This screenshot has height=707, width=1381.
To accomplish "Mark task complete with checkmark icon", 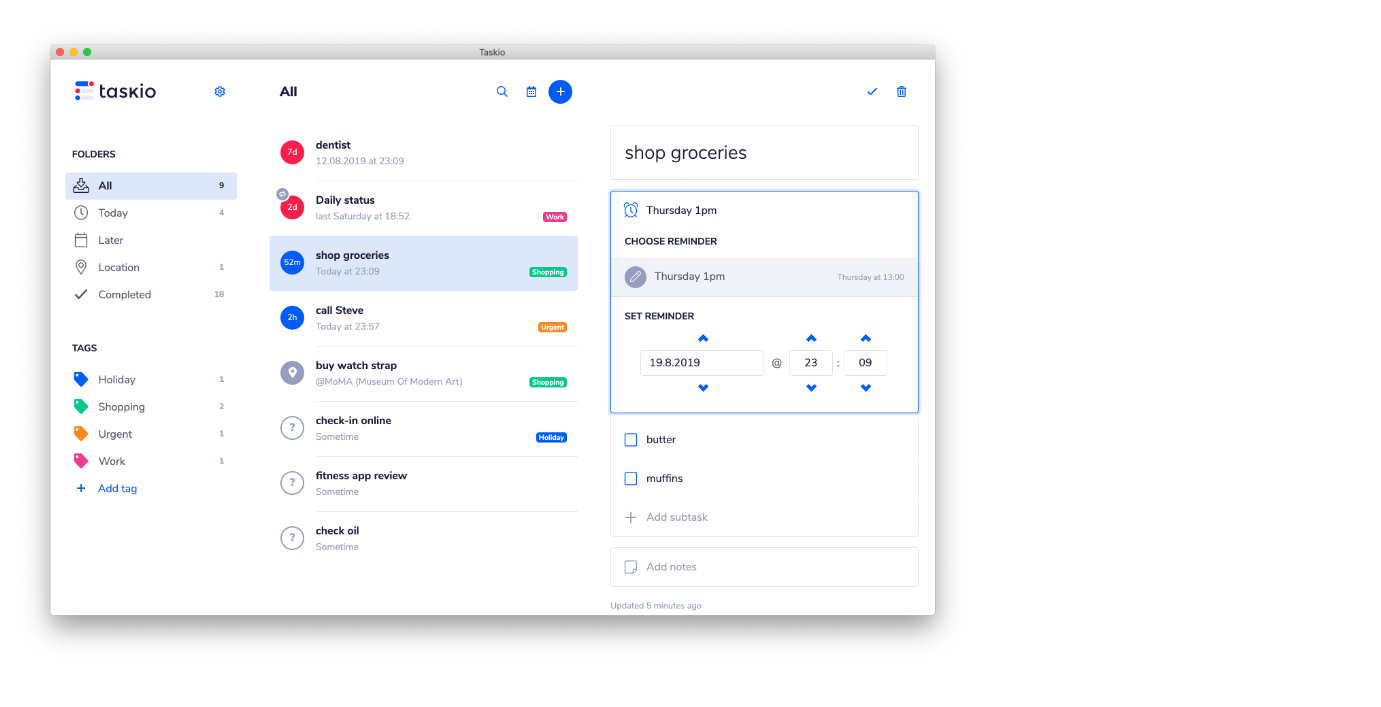I will tap(872, 91).
